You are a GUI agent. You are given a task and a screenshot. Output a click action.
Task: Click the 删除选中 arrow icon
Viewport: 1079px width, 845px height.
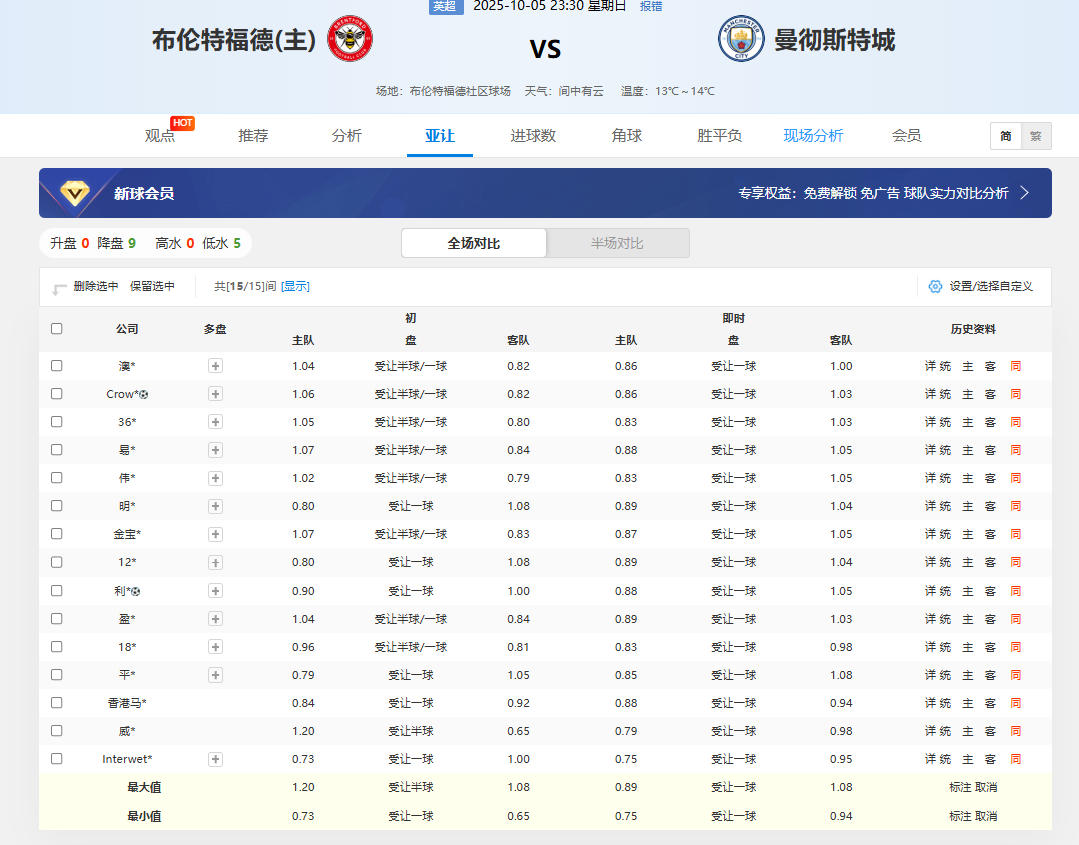pos(59,288)
